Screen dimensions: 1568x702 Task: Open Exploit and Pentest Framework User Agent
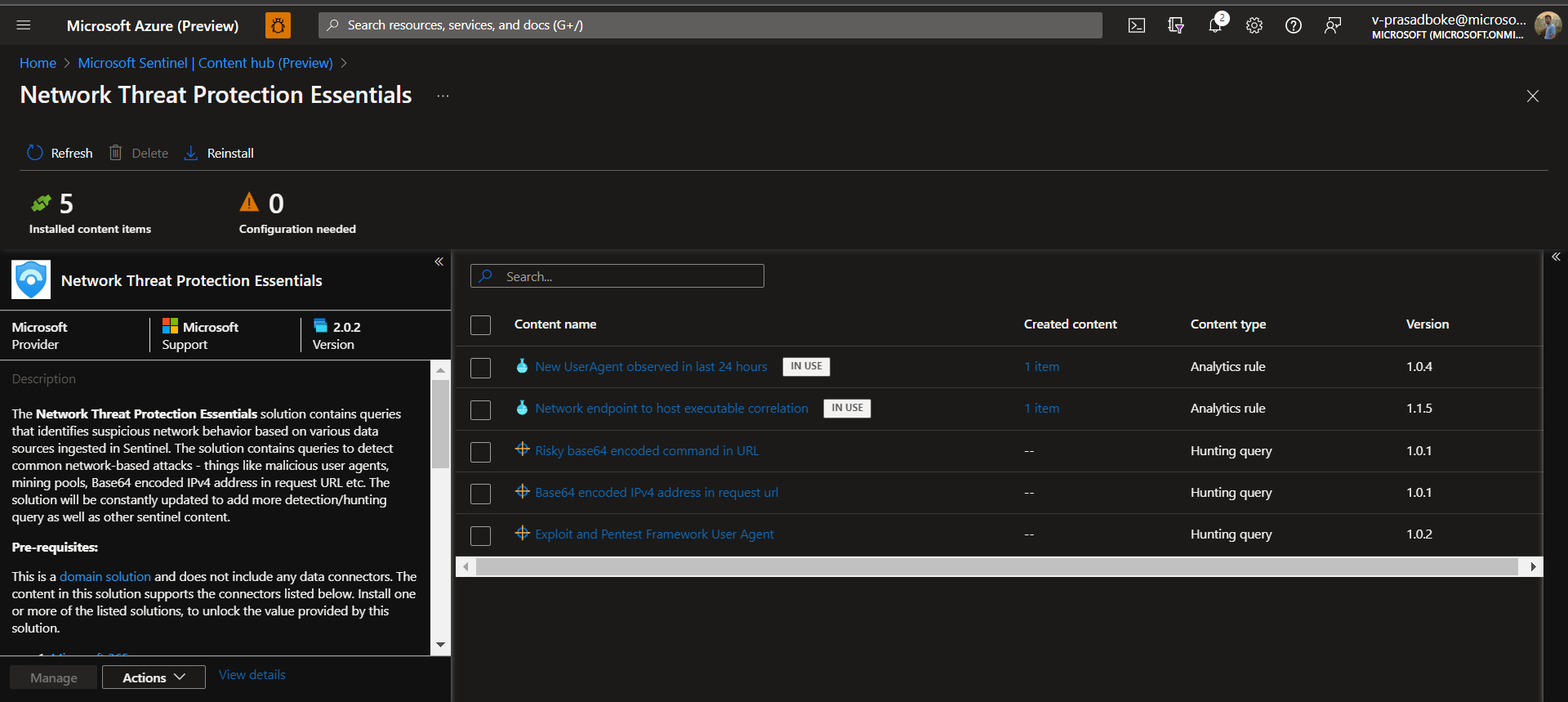click(x=654, y=534)
